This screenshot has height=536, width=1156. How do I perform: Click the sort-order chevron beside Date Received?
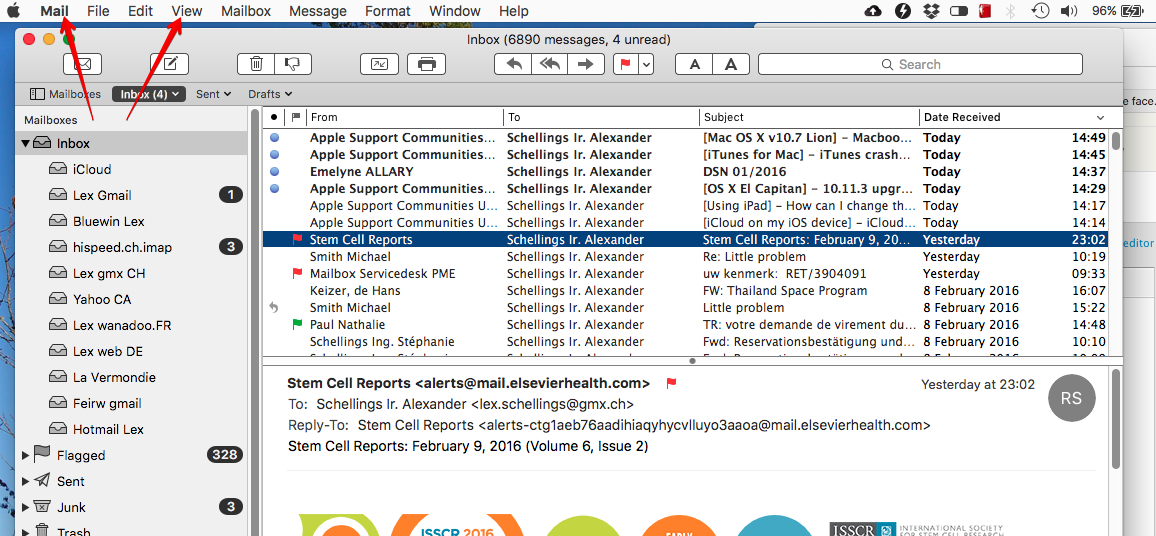click(1101, 117)
